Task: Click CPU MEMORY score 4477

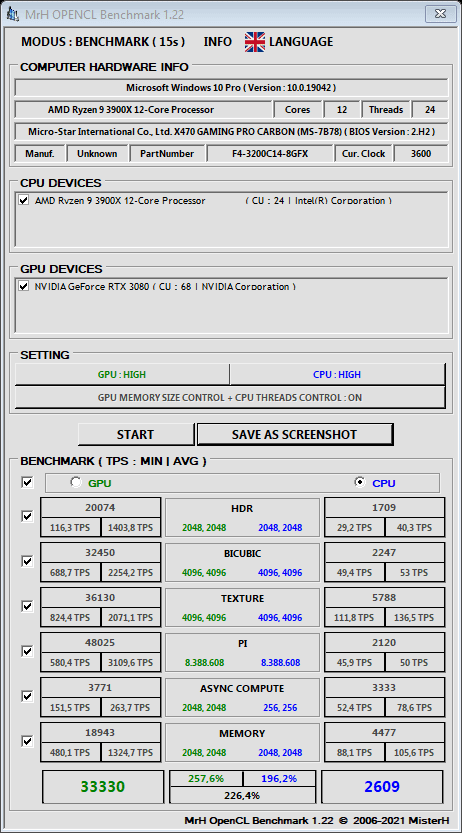Action: click(384, 732)
